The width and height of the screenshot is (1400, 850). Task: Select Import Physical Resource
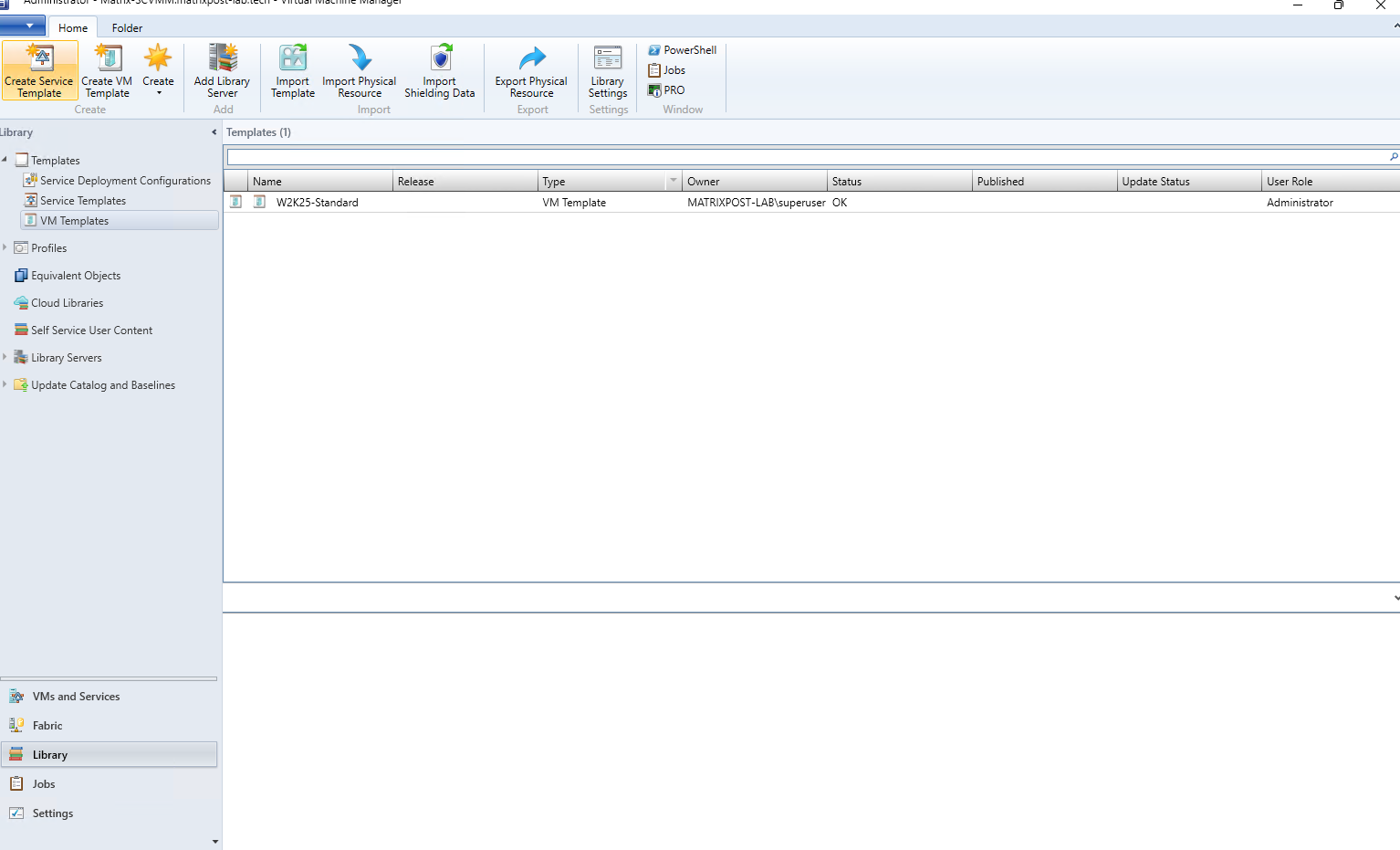pyautogui.click(x=360, y=70)
